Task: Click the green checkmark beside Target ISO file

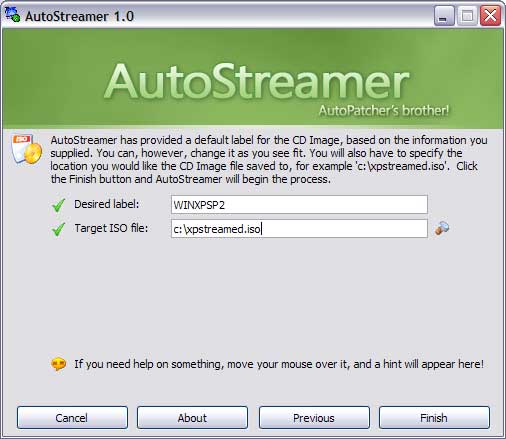Action: [x=59, y=229]
